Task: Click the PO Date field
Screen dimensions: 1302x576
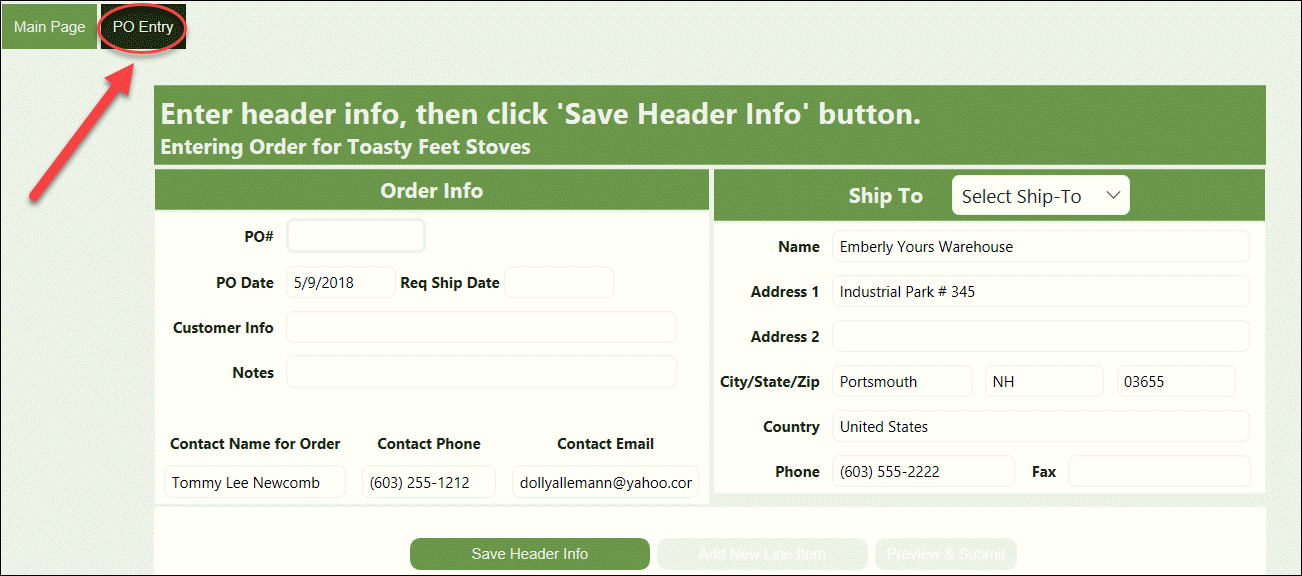Action: [x=340, y=282]
